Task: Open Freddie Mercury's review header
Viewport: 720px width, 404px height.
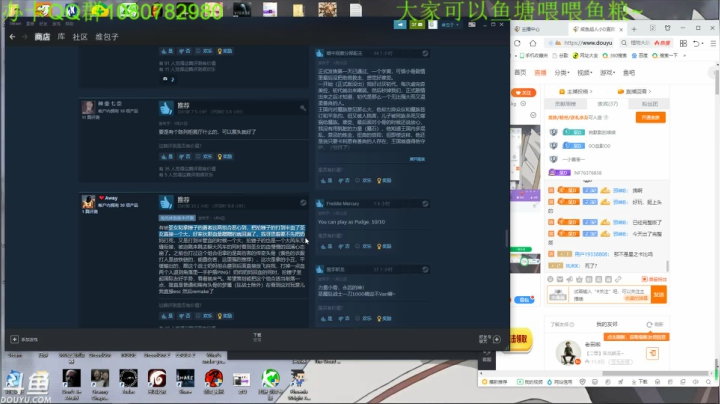Action: [372, 203]
